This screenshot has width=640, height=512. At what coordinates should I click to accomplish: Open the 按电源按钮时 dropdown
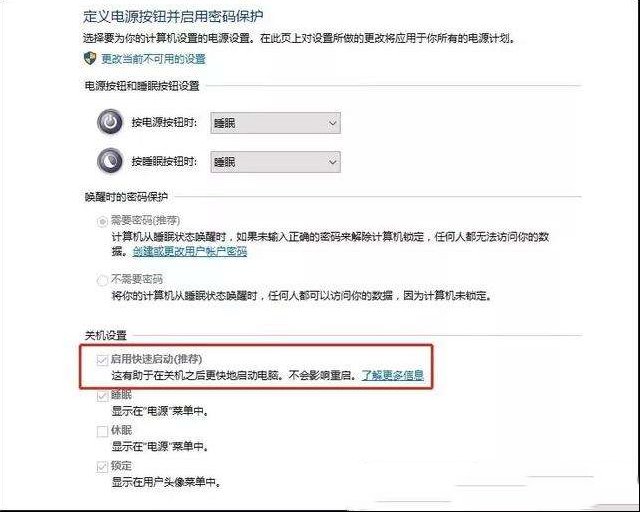[276, 123]
